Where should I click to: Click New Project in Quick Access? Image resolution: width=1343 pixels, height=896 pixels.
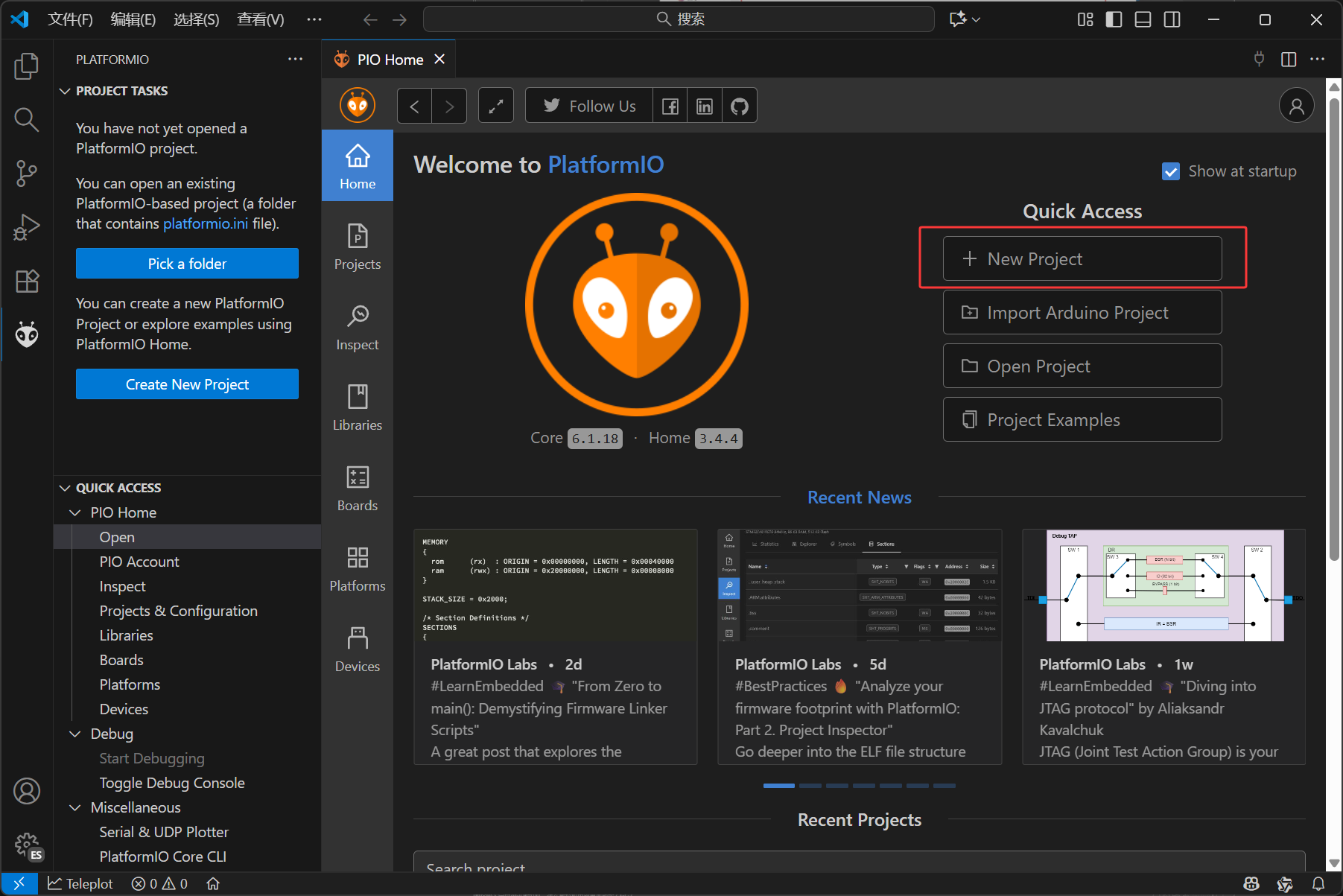click(x=1082, y=258)
